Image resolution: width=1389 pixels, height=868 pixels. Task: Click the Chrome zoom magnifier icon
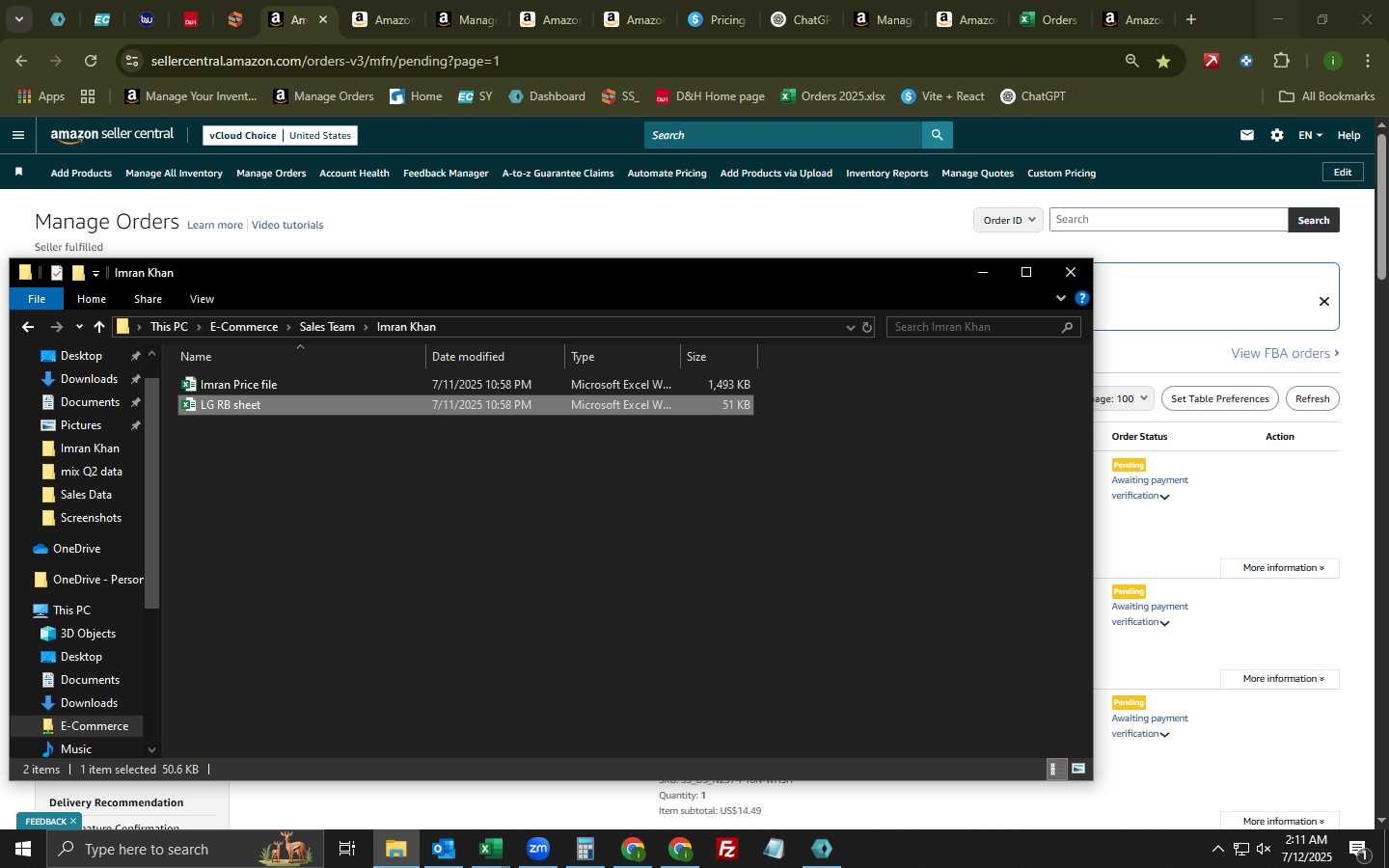tap(1131, 61)
